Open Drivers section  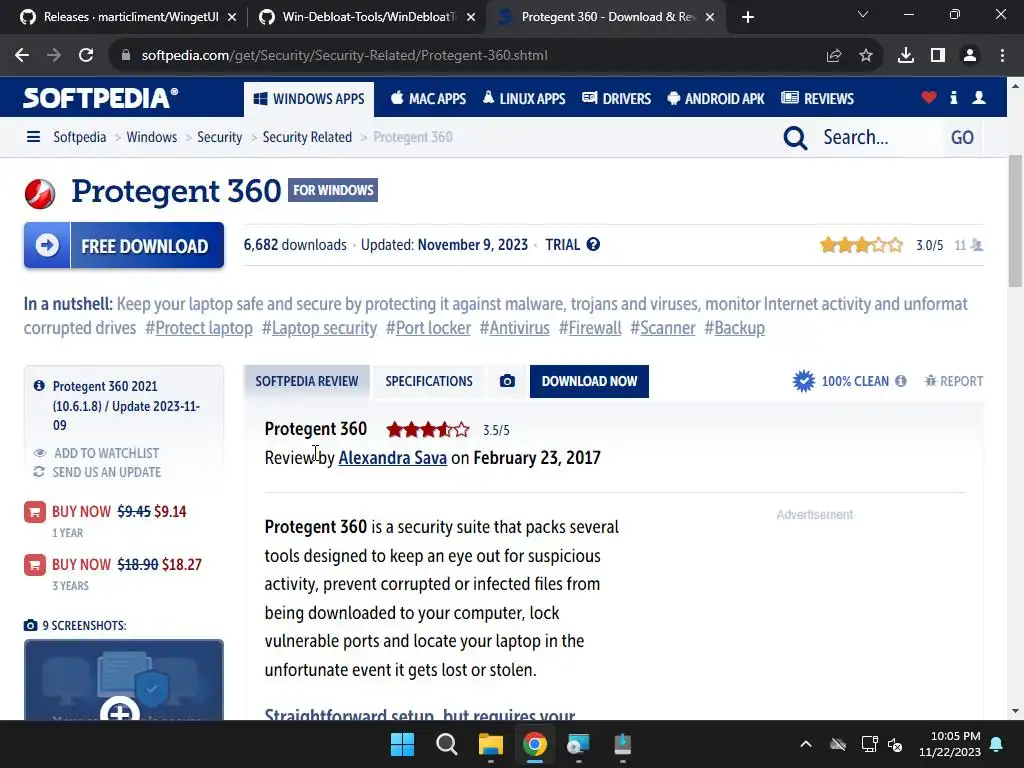[x=616, y=99]
